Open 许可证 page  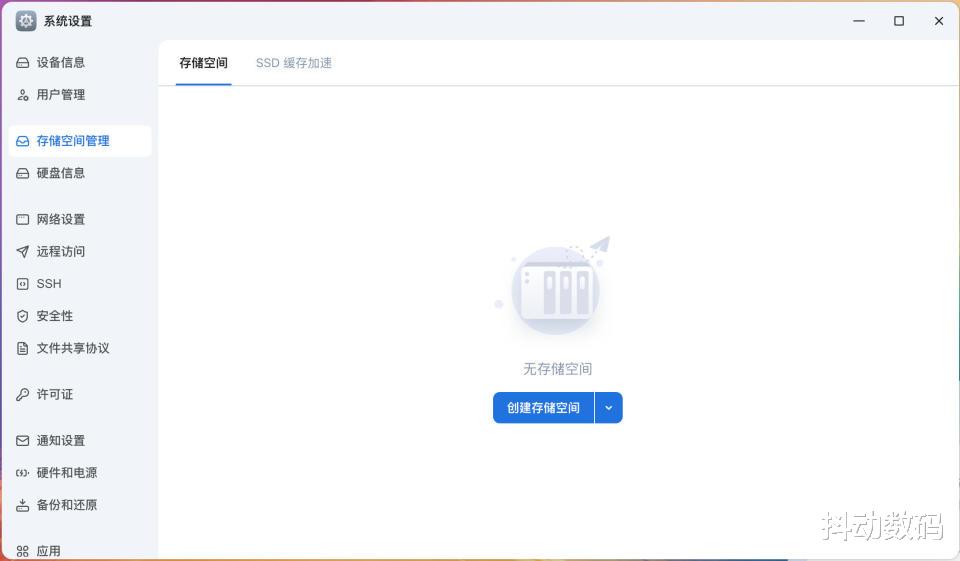tap(80, 394)
